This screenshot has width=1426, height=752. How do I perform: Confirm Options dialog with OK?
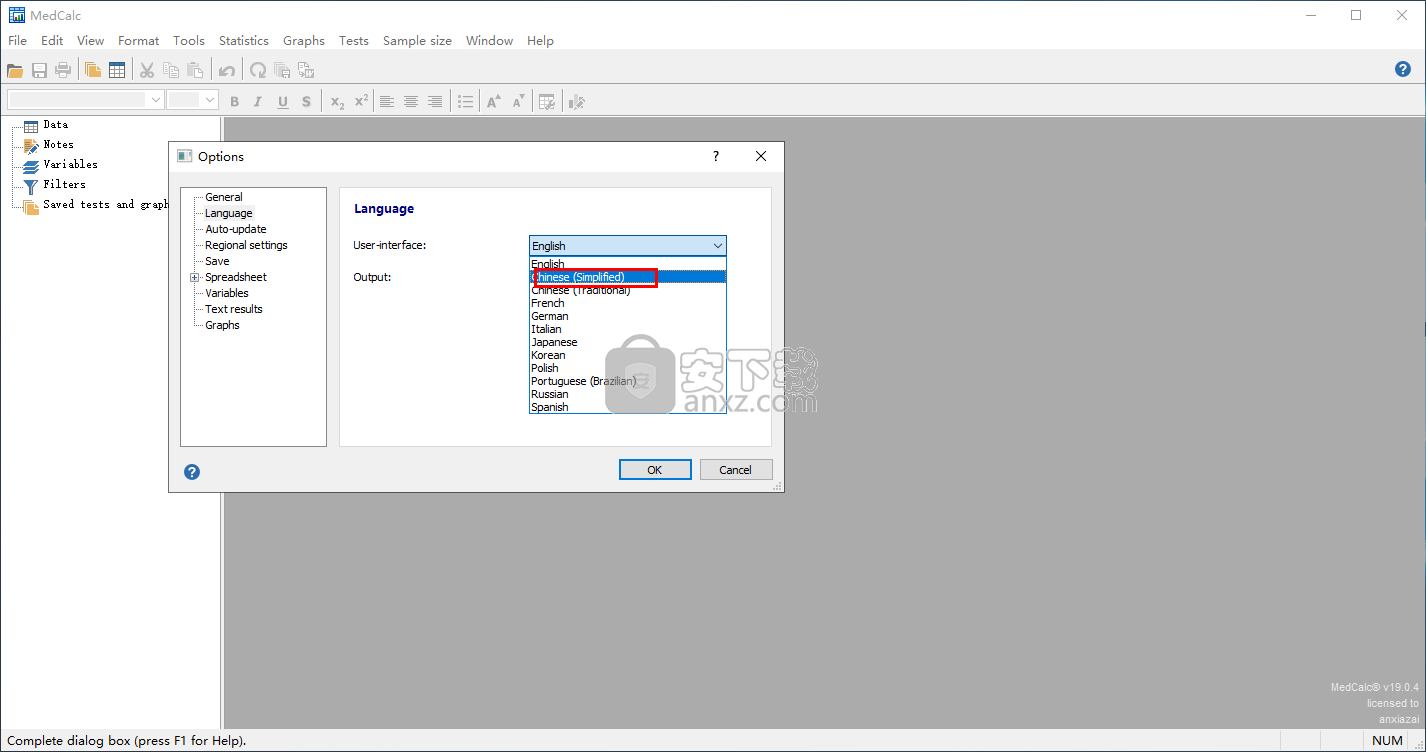655,470
